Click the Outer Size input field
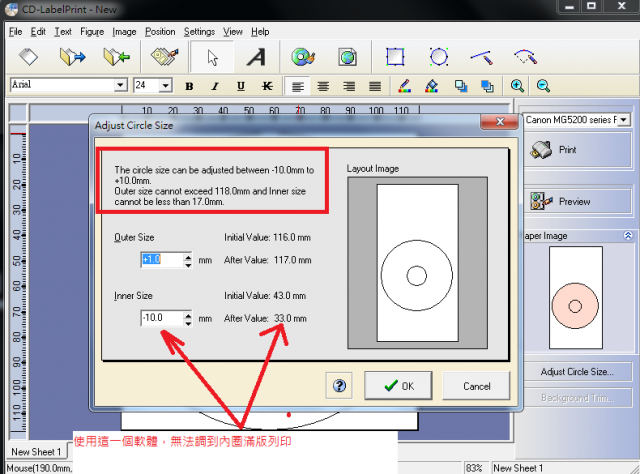 [162, 260]
